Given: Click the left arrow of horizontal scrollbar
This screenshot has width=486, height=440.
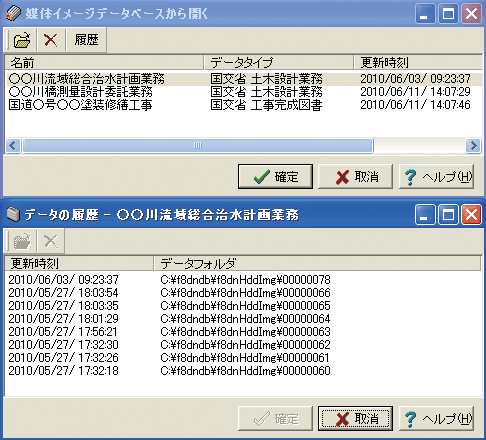Looking at the screenshot, I should [13, 146].
